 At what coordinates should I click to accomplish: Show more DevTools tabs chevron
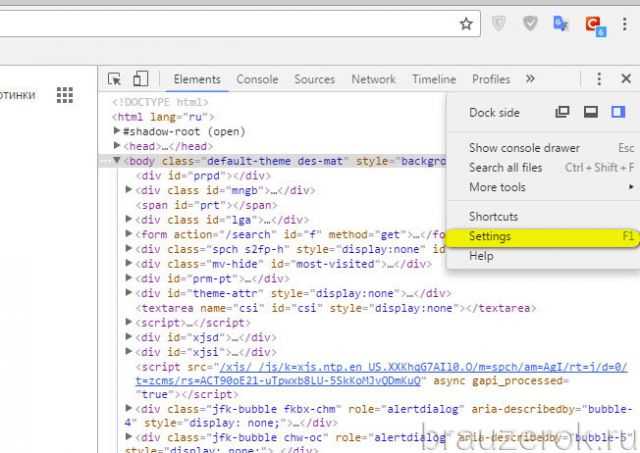[530, 78]
